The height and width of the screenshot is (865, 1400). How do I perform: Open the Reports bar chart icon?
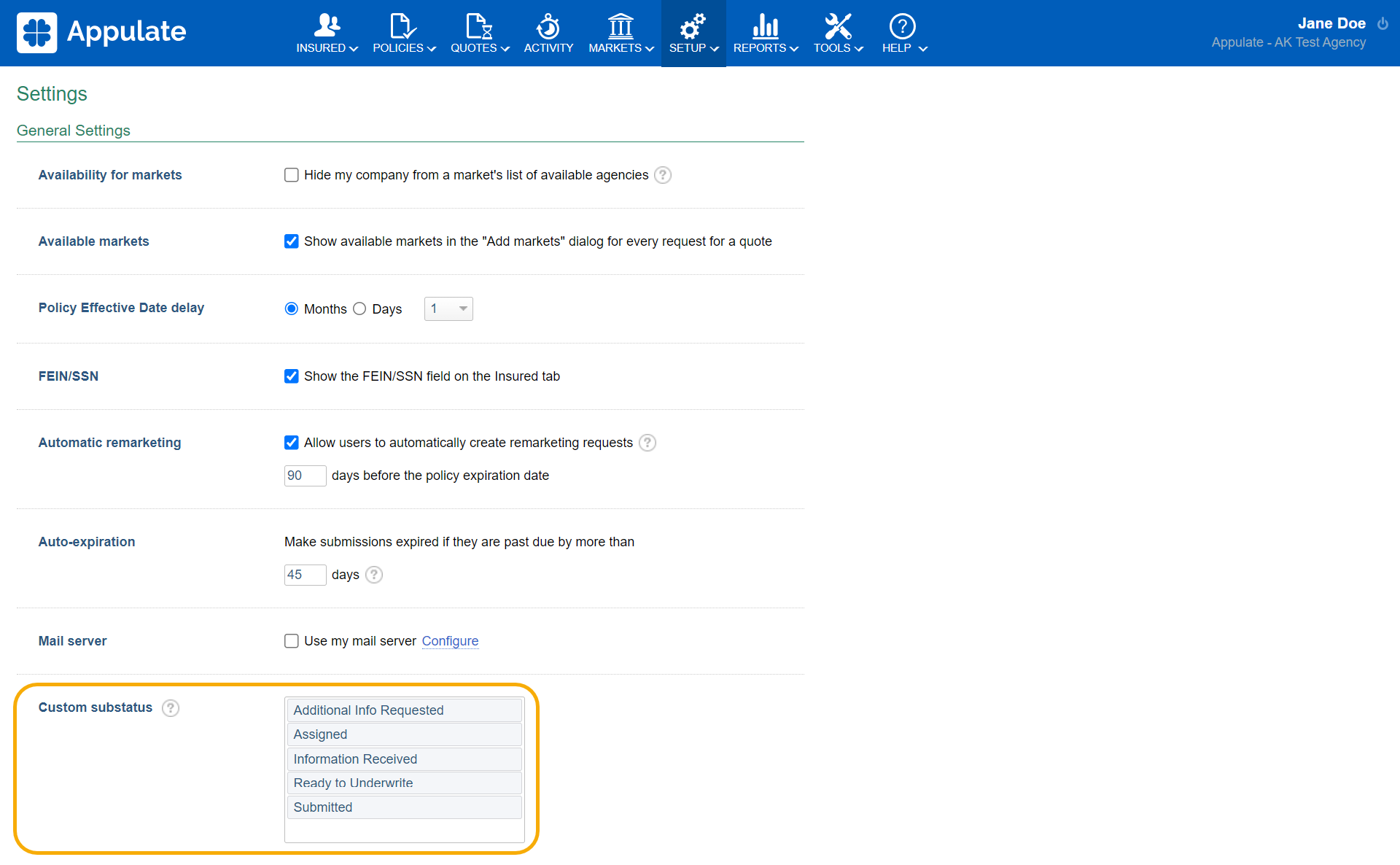[765, 26]
